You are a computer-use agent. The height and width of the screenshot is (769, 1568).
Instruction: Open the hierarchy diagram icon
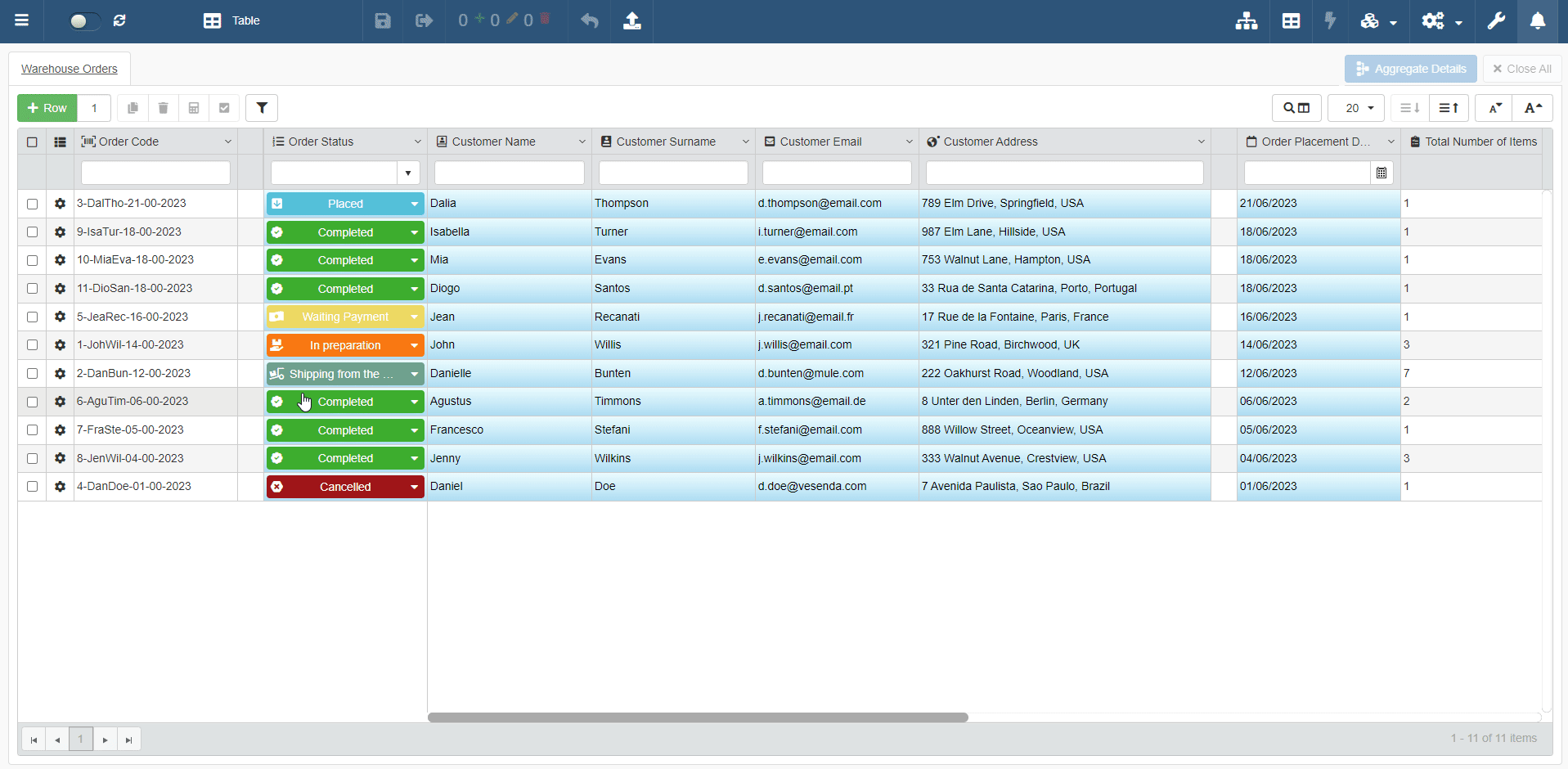1246,21
